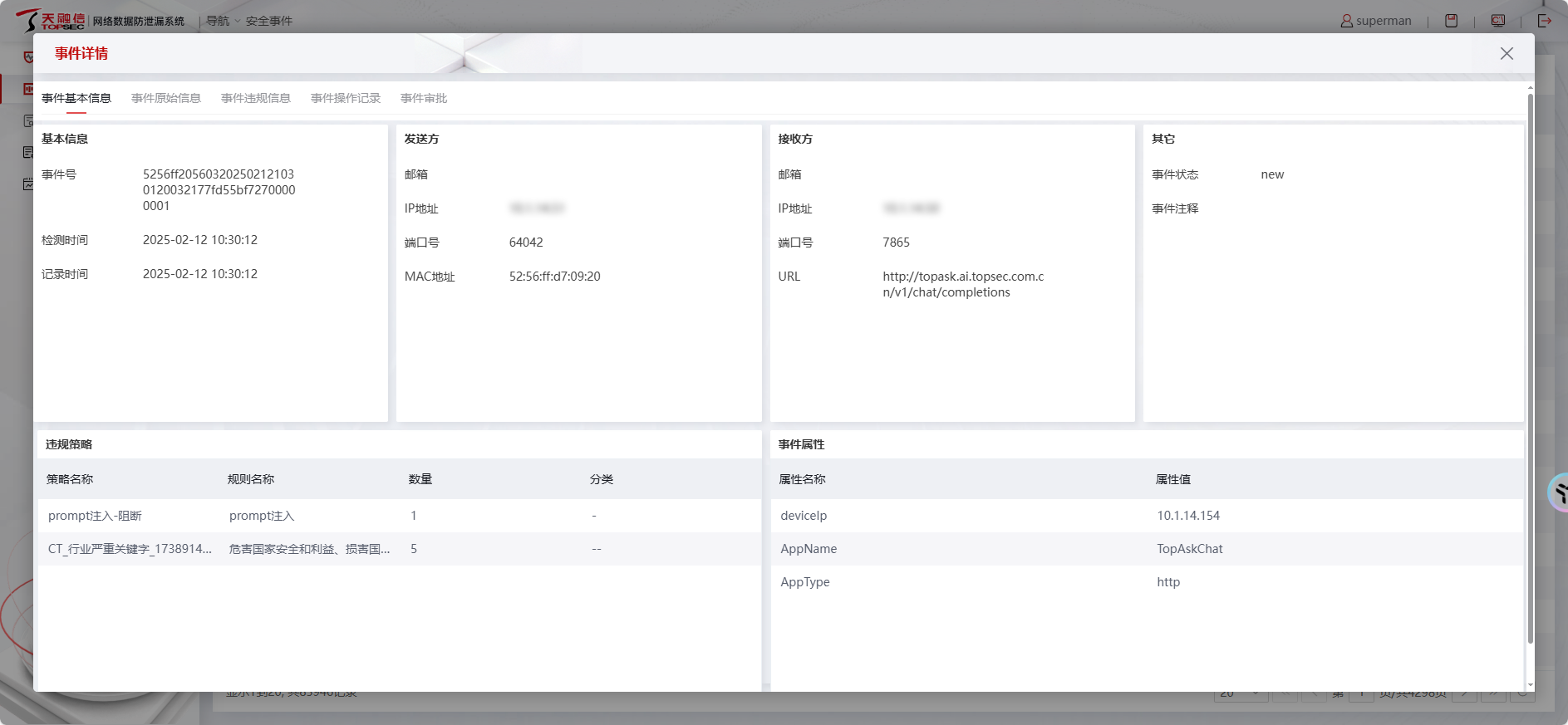Click the TOPSEC logo
The image size is (1568, 725).
(52, 21)
